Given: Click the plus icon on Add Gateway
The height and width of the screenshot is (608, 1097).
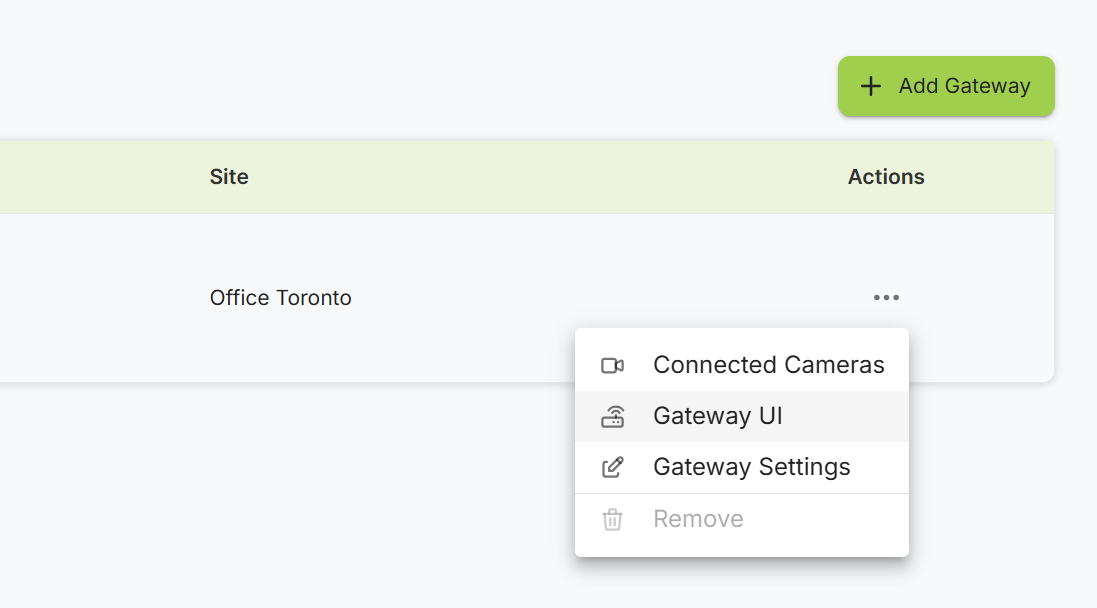Looking at the screenshot, I should [x=871, y=86].
